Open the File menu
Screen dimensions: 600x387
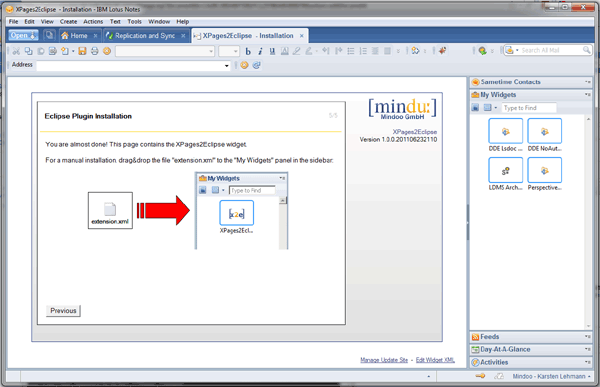(x=13, y=22)
